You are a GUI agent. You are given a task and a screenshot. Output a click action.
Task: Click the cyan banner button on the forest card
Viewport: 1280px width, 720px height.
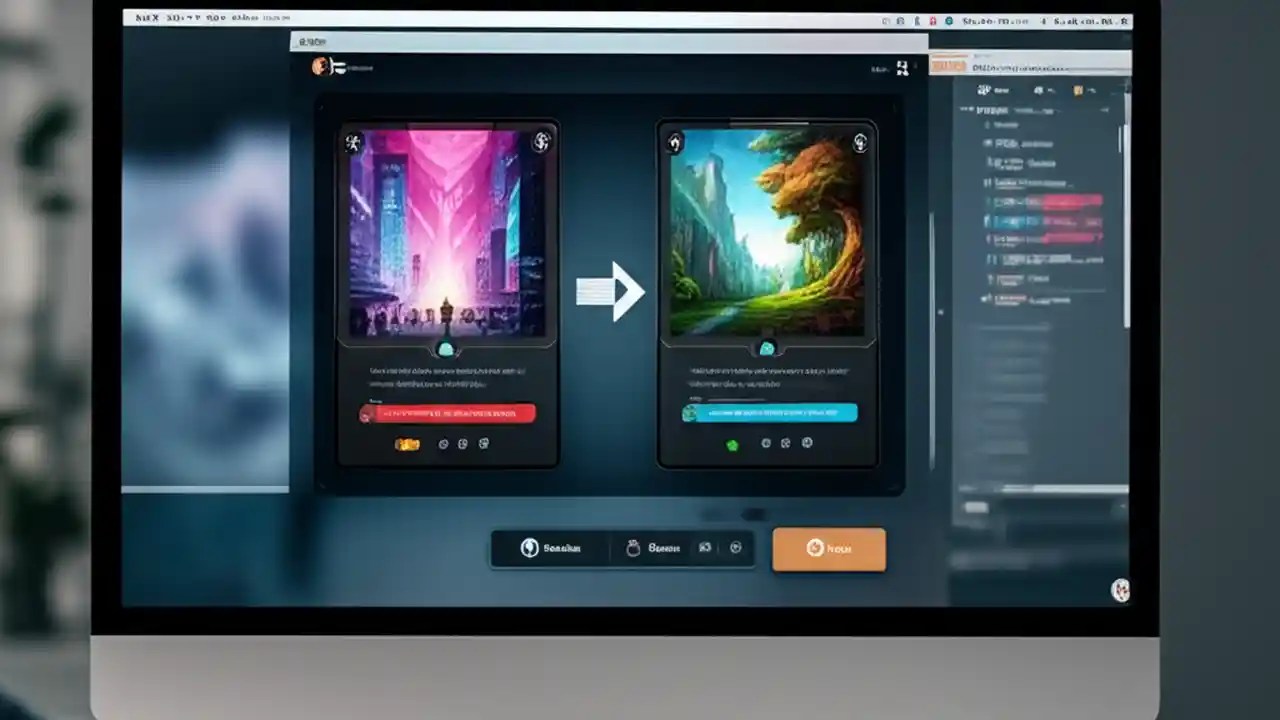(769, 411)
